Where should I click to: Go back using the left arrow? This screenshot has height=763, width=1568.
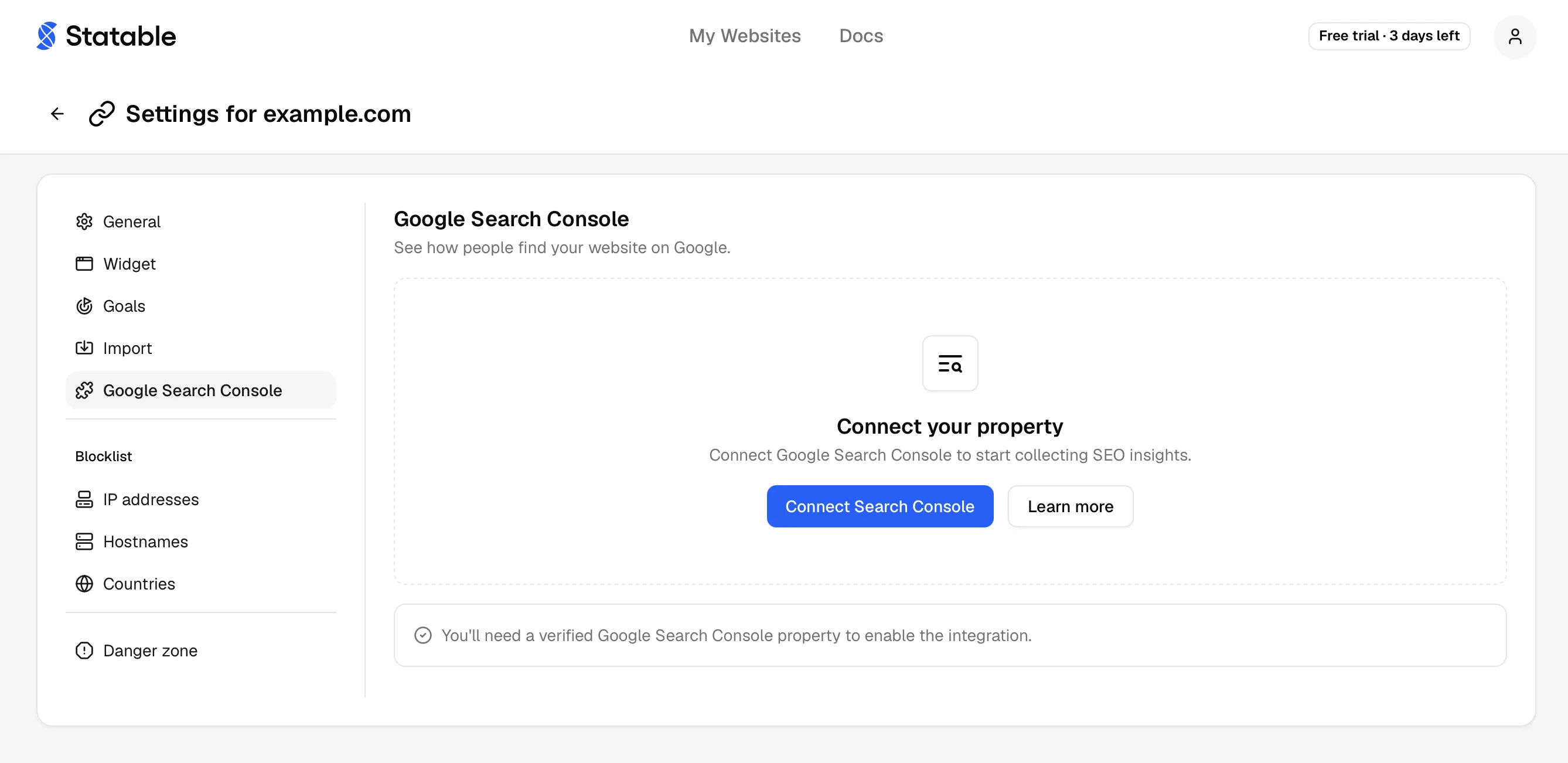tap(57, 114)
